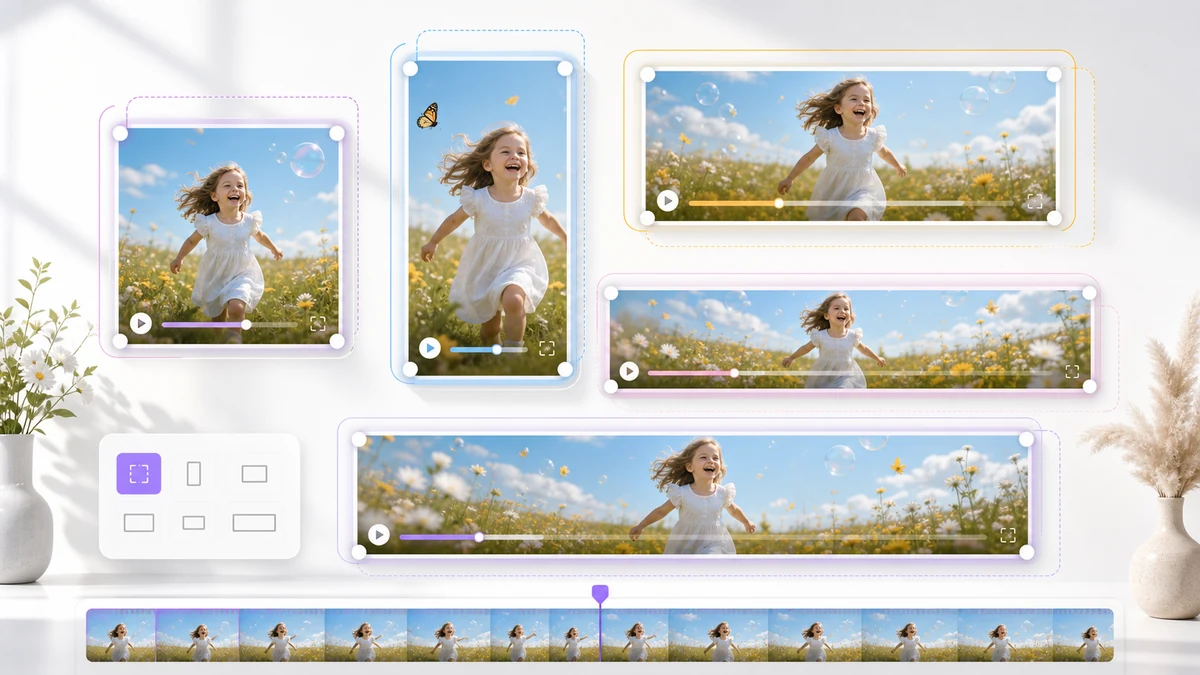Select the rectangle icon below the purple dashed square
Screen dimensions: 1200x675
click(139, 522)
